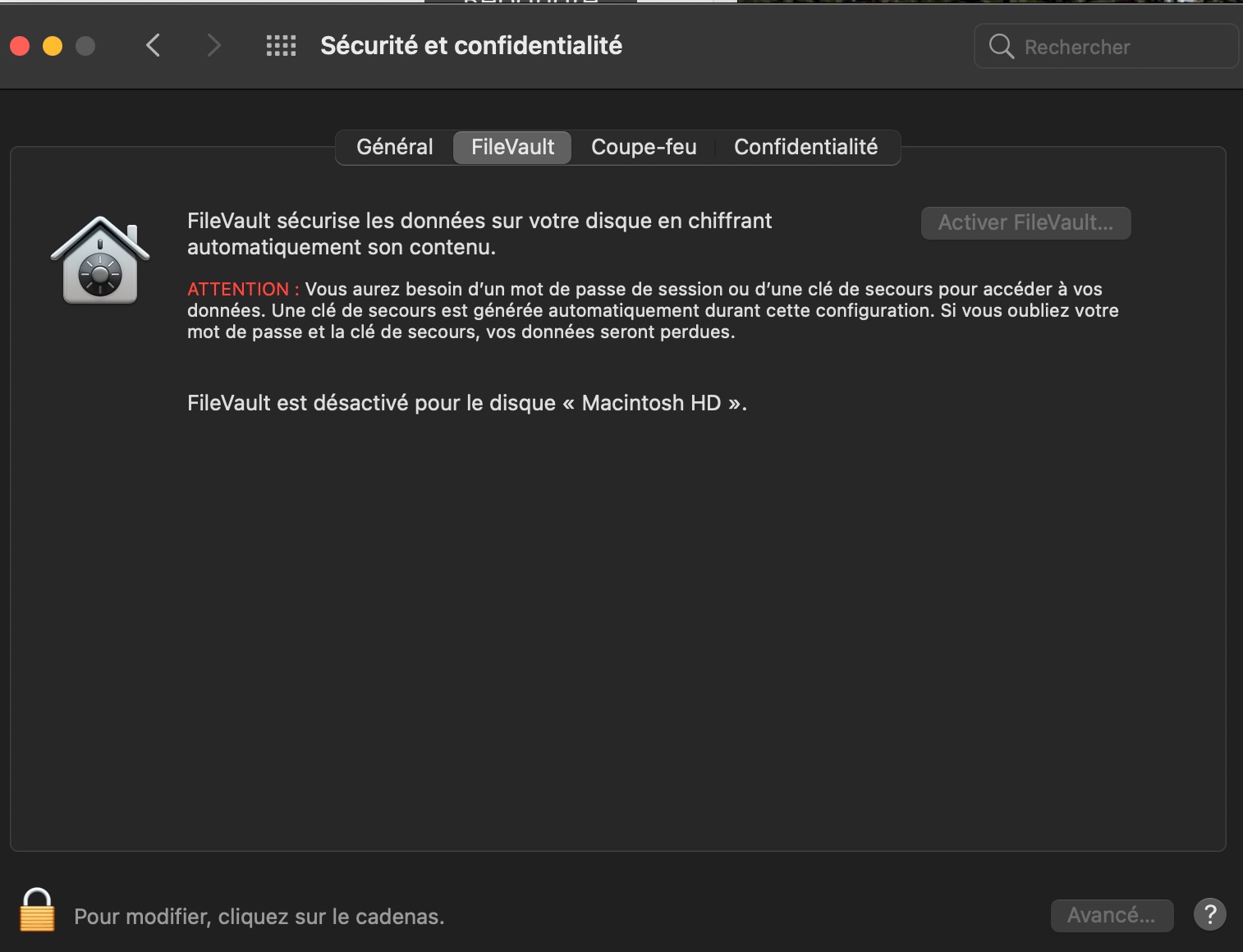Click the Sécurité et confidentialité window title
1243x952 pixels.
tap(470, 46)
